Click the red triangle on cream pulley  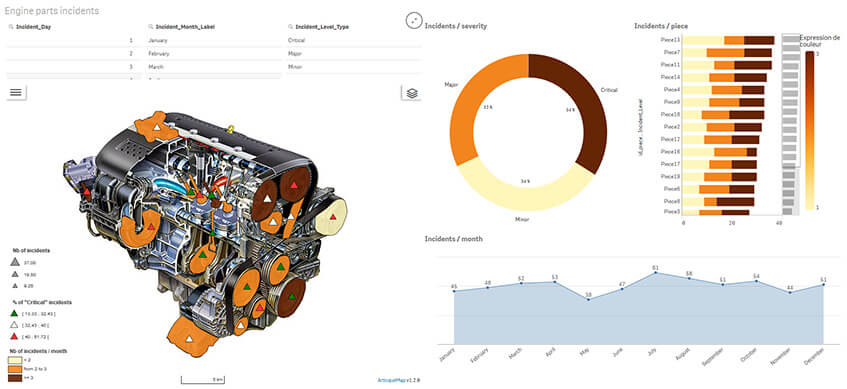(333, 217)
